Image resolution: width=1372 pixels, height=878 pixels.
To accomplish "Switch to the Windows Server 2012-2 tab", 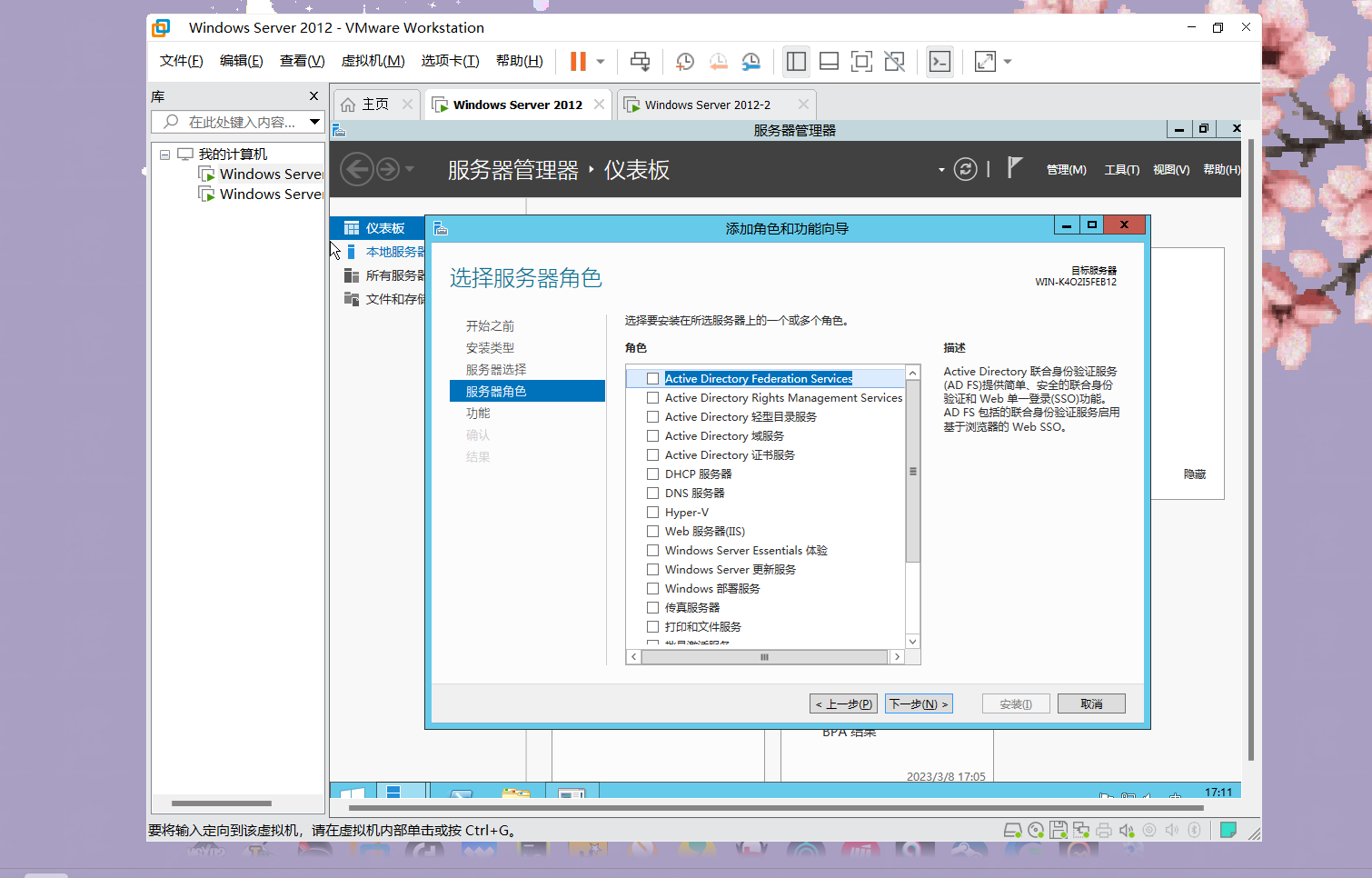I will pyautogui.click(x=708, y=105).
